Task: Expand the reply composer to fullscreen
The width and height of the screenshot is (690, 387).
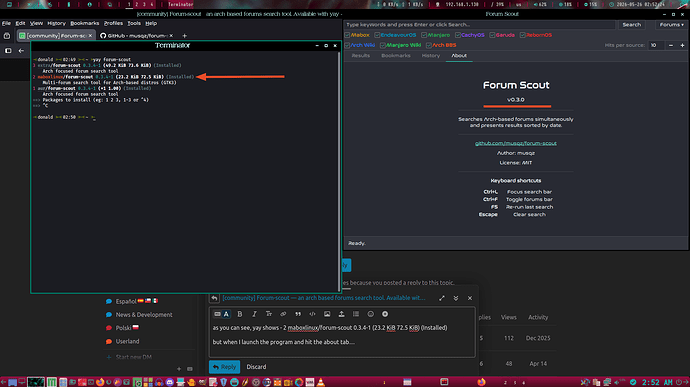Action: point(442,298)
